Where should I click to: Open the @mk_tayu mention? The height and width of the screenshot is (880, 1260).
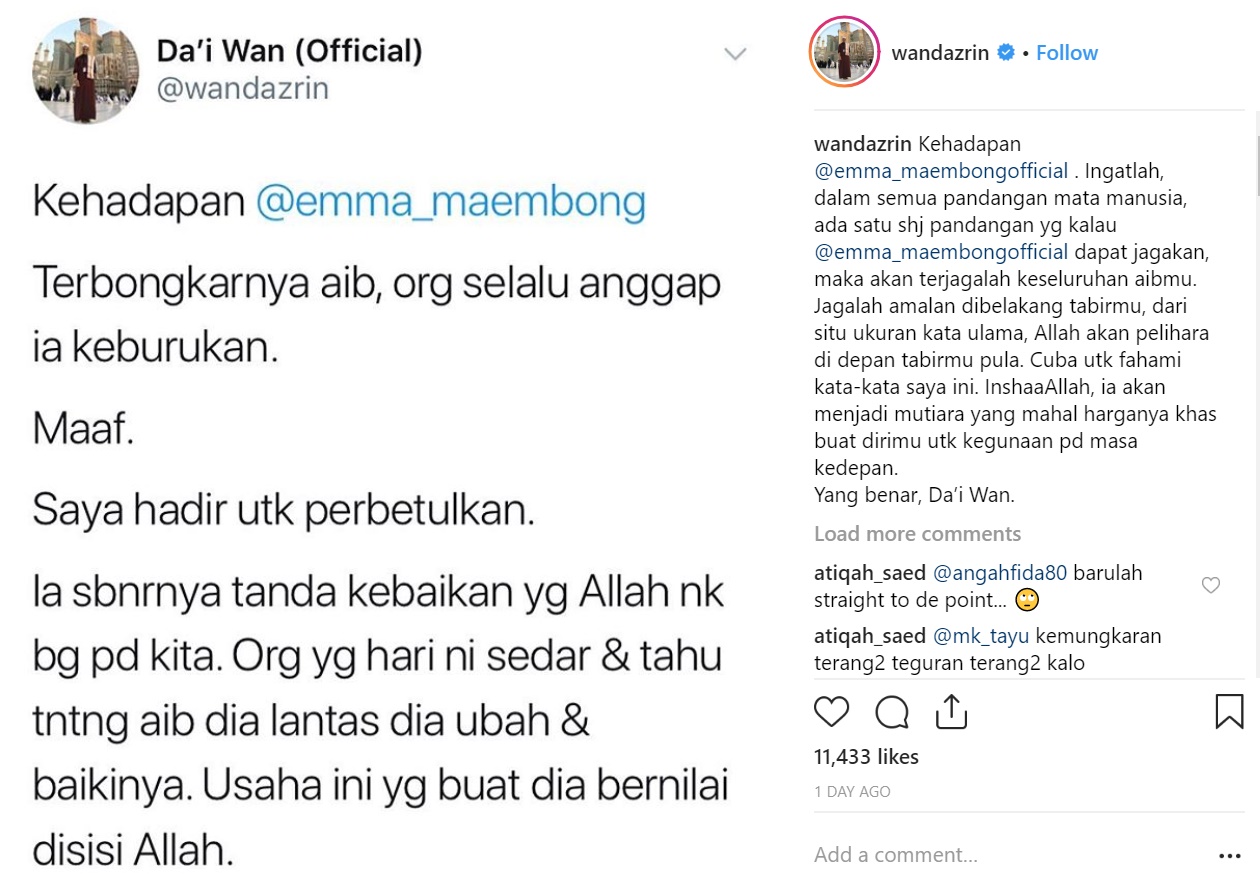981,635
